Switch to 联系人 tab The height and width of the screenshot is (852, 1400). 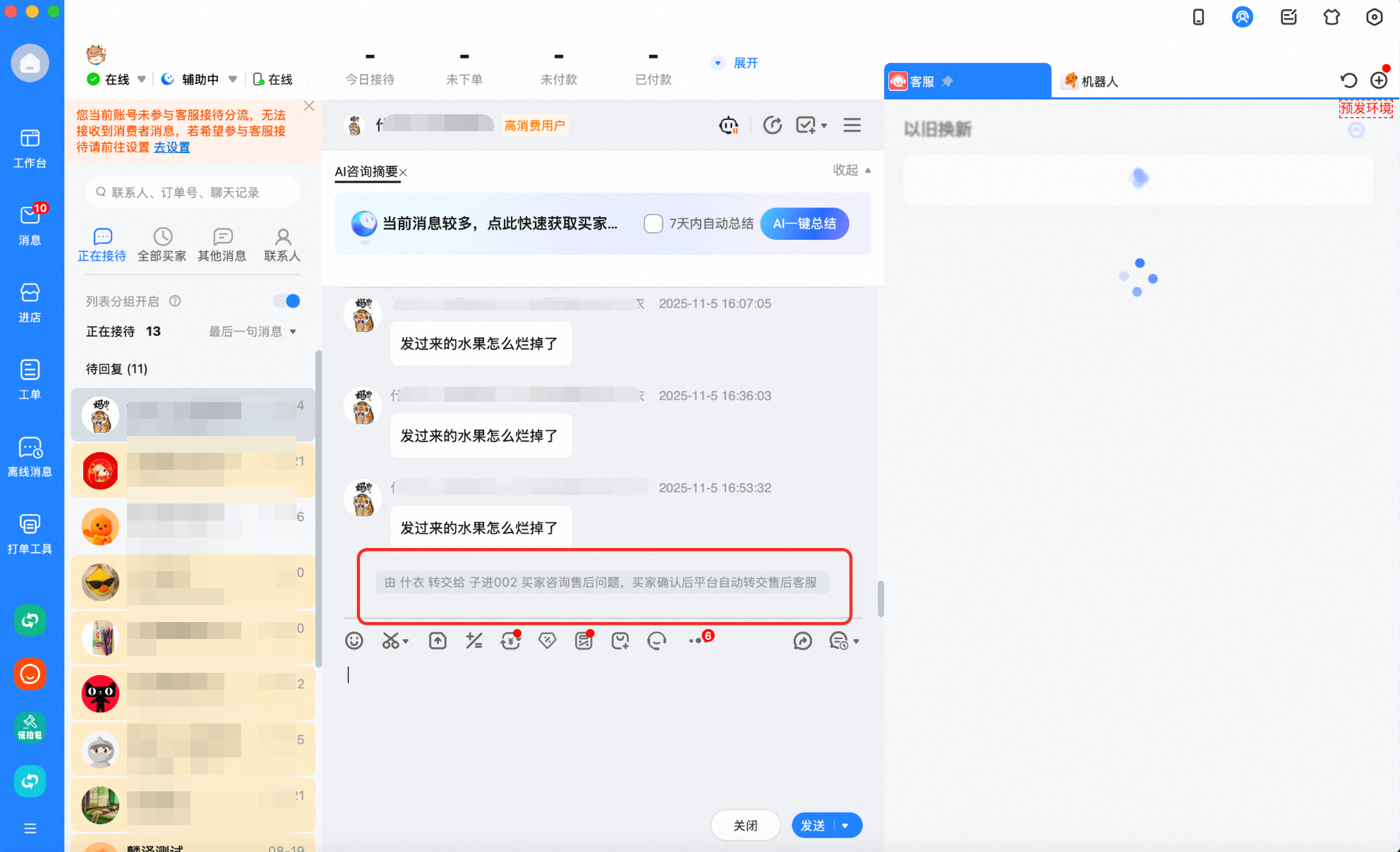coord(282,245)
